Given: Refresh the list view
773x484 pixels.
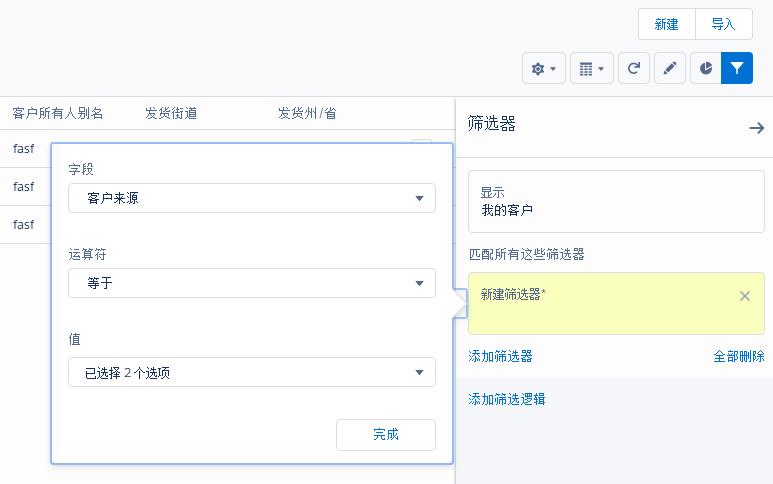Looking at the screenshot, I should pos(634,68).
